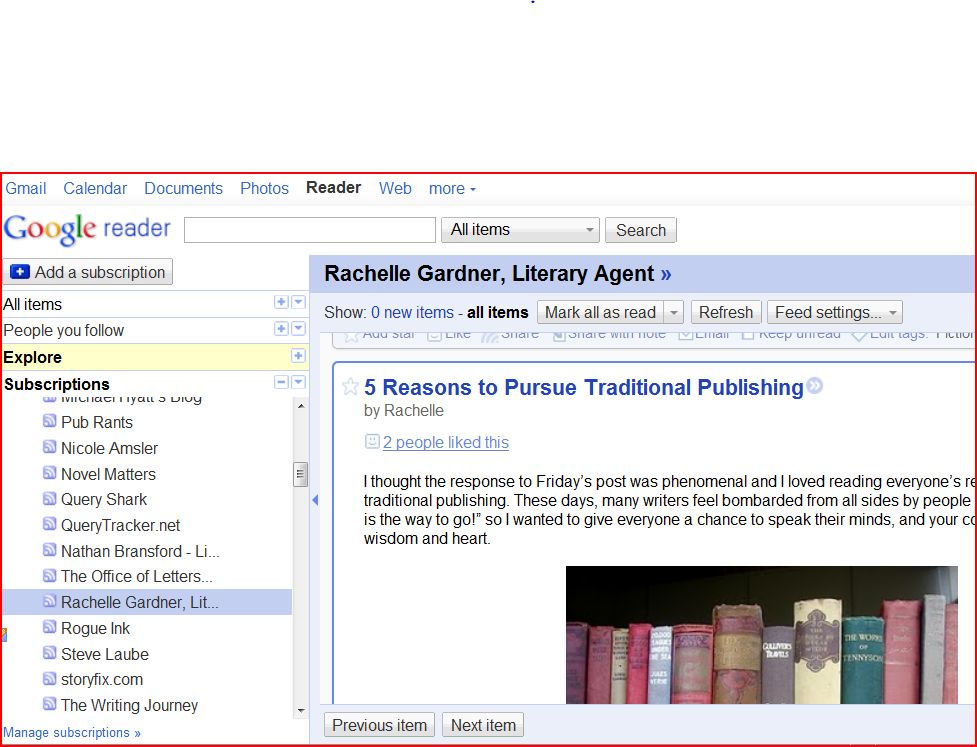Click the Refresh button
Image resolution: width=977 pixels, height=747 pixels.
pyautogui.click(x=725, y=313)
